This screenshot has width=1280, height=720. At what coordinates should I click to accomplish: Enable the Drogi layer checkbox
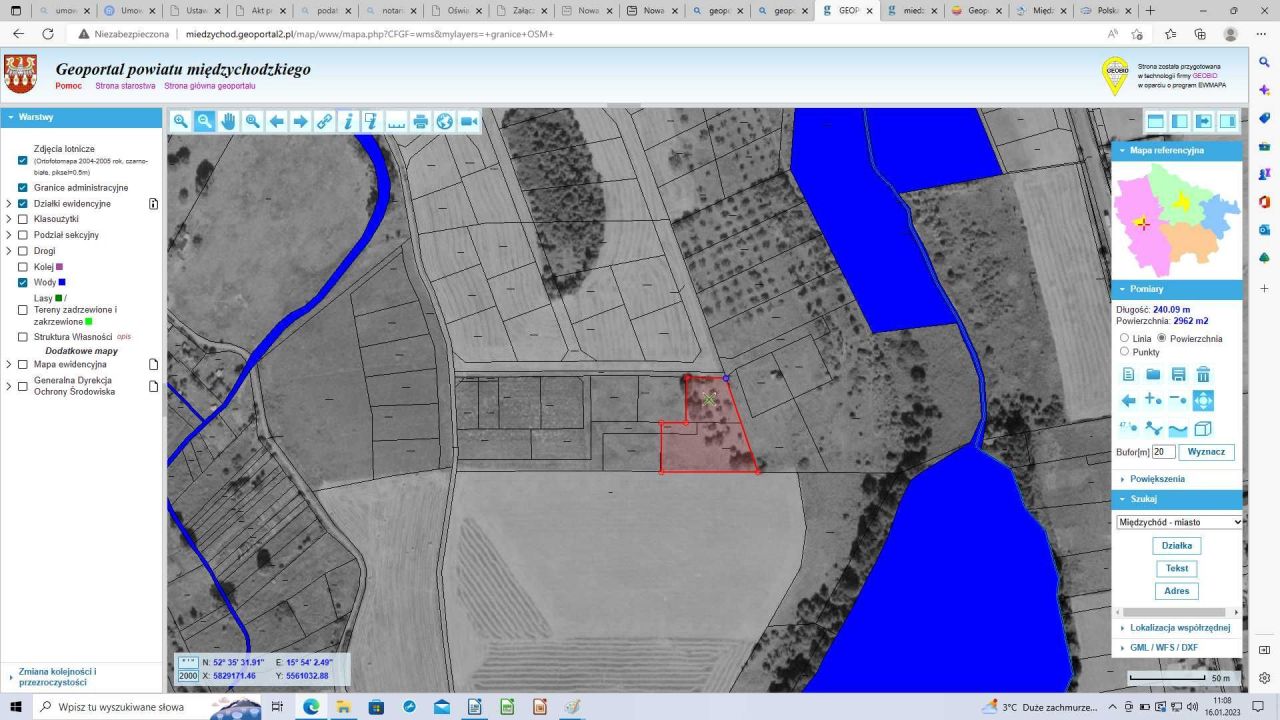[23, 251]
